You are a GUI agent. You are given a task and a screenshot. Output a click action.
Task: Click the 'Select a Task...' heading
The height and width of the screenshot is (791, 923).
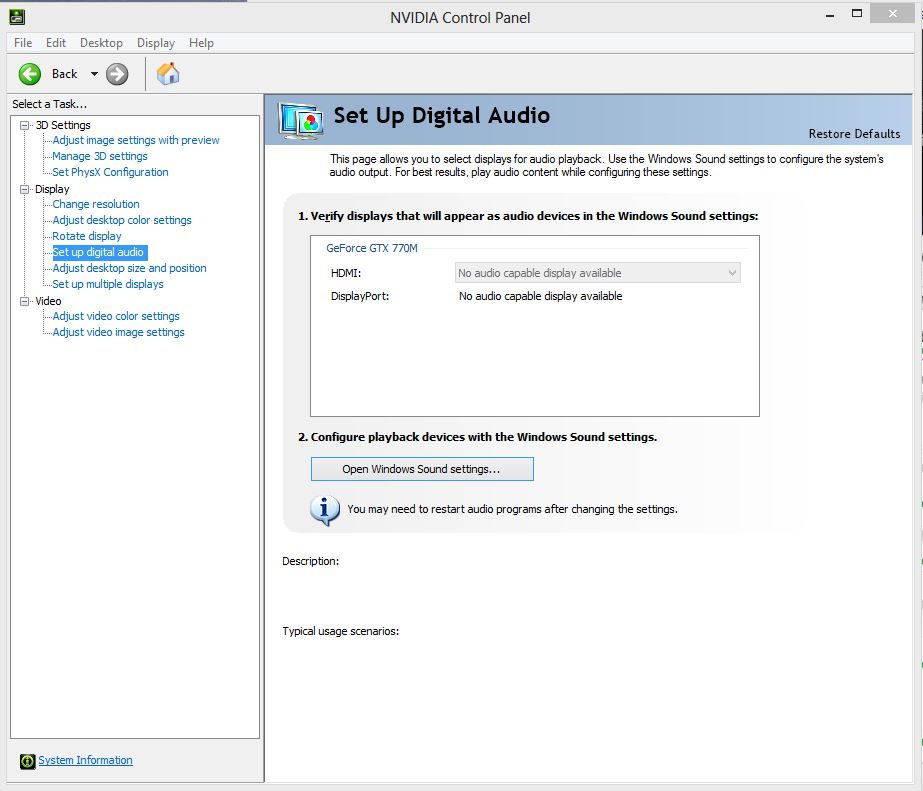coord(49,104)
